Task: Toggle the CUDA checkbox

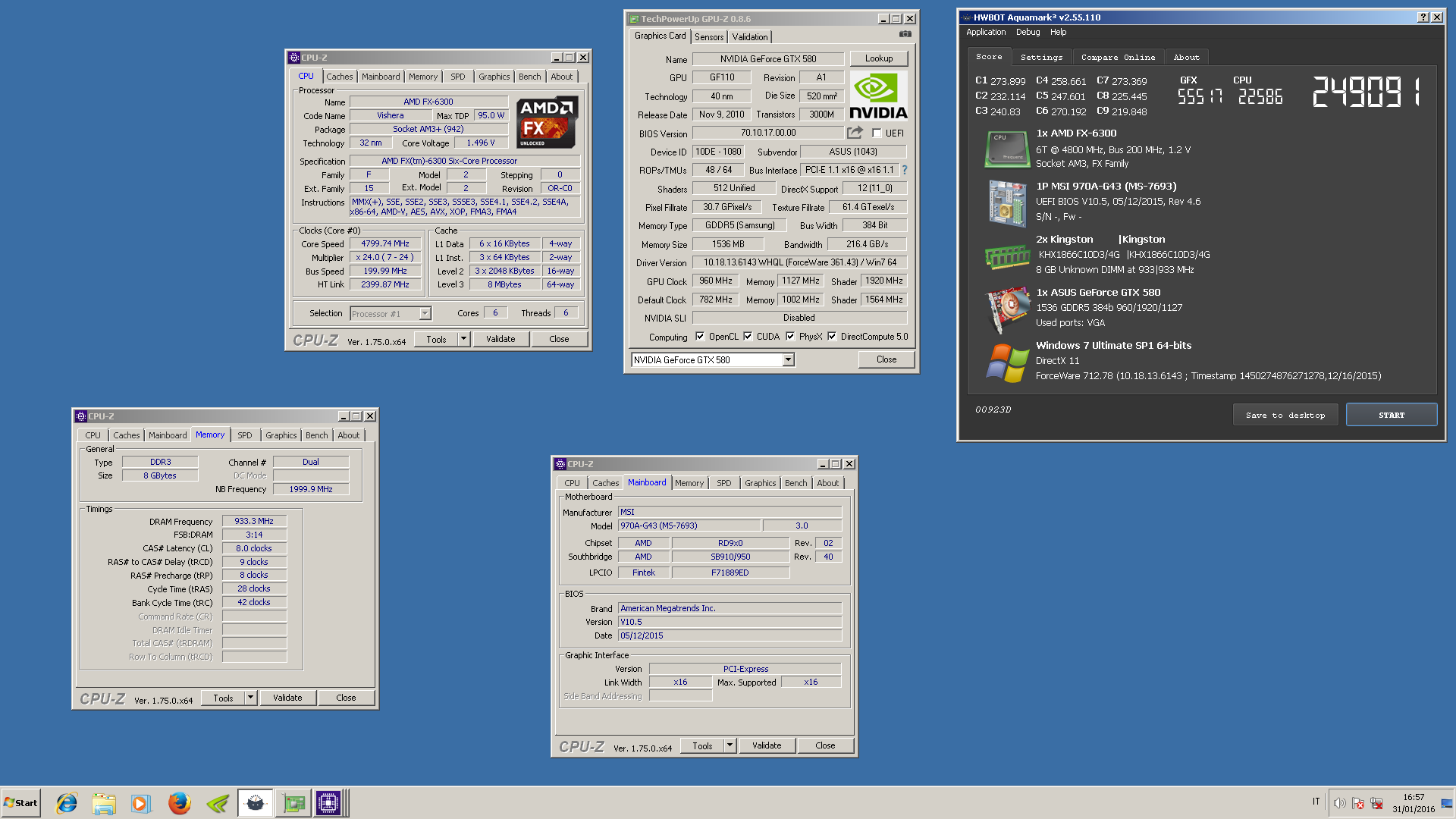Action: (x=748, y=337)
